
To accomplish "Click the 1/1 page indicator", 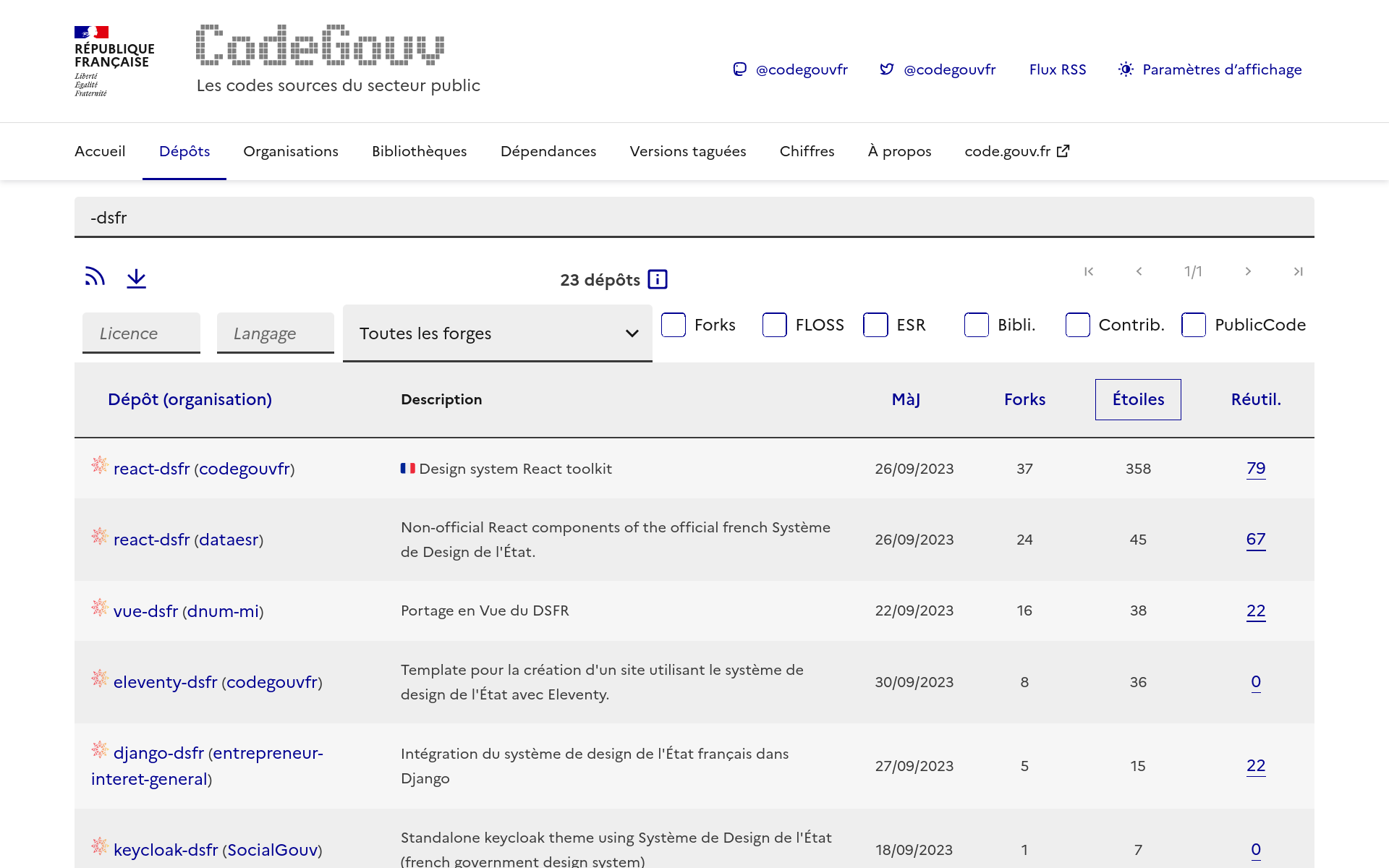I will 1193,271.
